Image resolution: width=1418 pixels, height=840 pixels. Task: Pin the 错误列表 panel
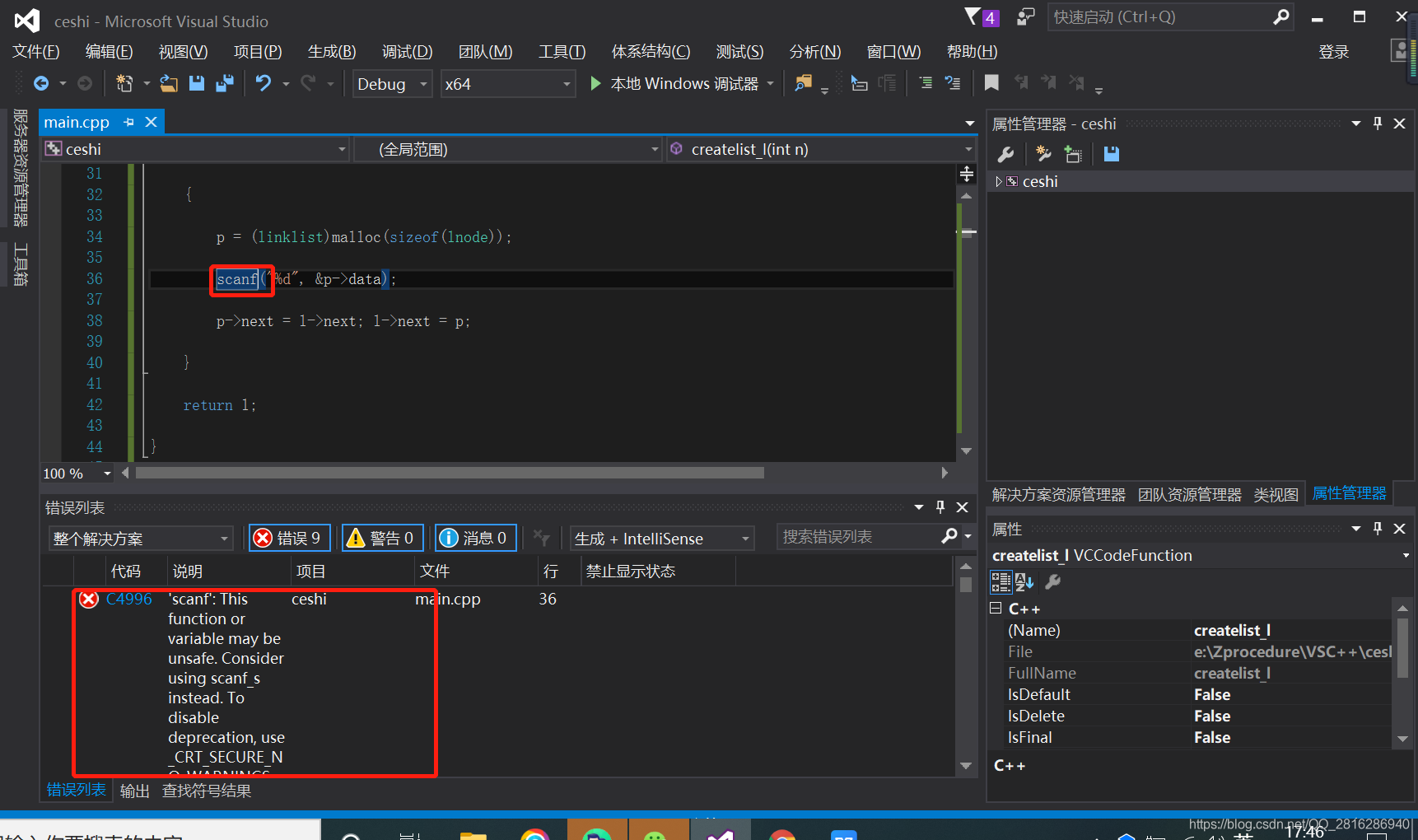(x=940, y=507)
